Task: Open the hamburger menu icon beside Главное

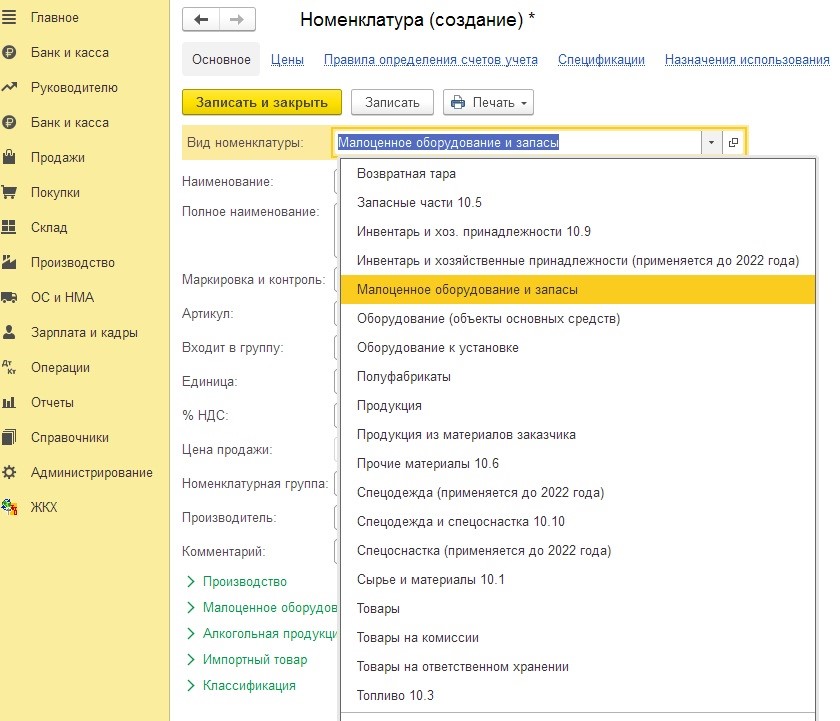Action: pos(9,17)
